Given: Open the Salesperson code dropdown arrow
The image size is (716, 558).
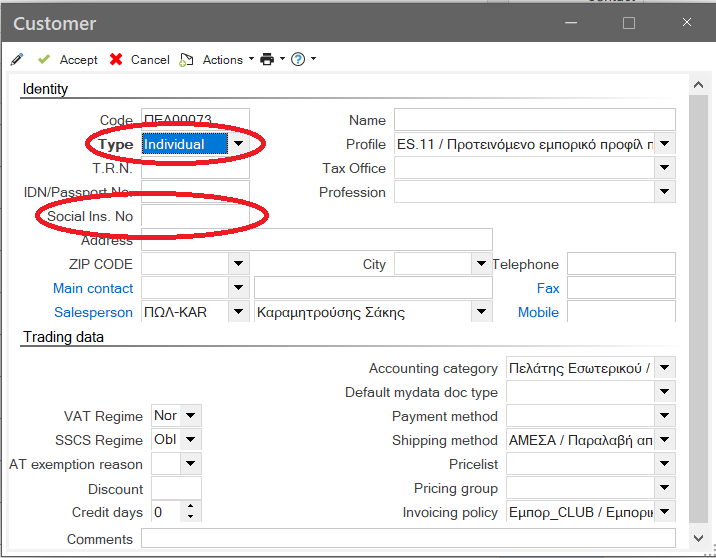Looking at the screenshot, I should point(238,311).
